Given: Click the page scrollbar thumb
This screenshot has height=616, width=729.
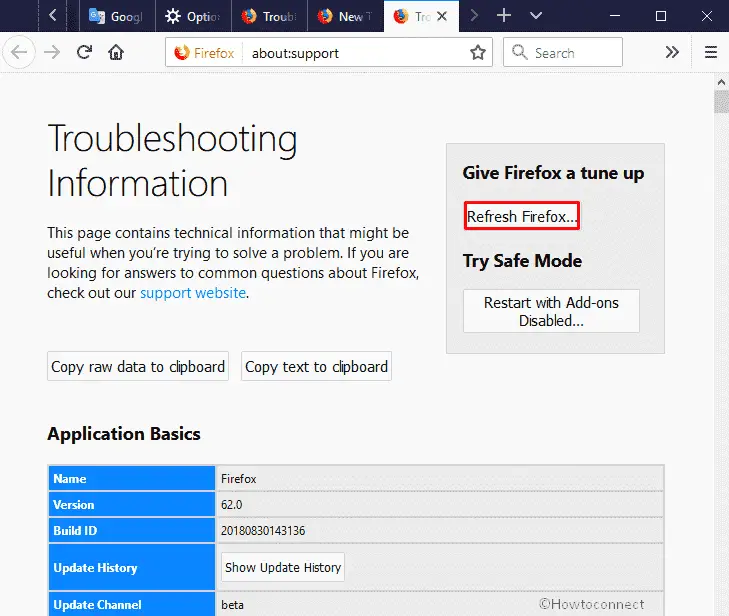Looking at the screenshot, I should click(x=721, y=101).
